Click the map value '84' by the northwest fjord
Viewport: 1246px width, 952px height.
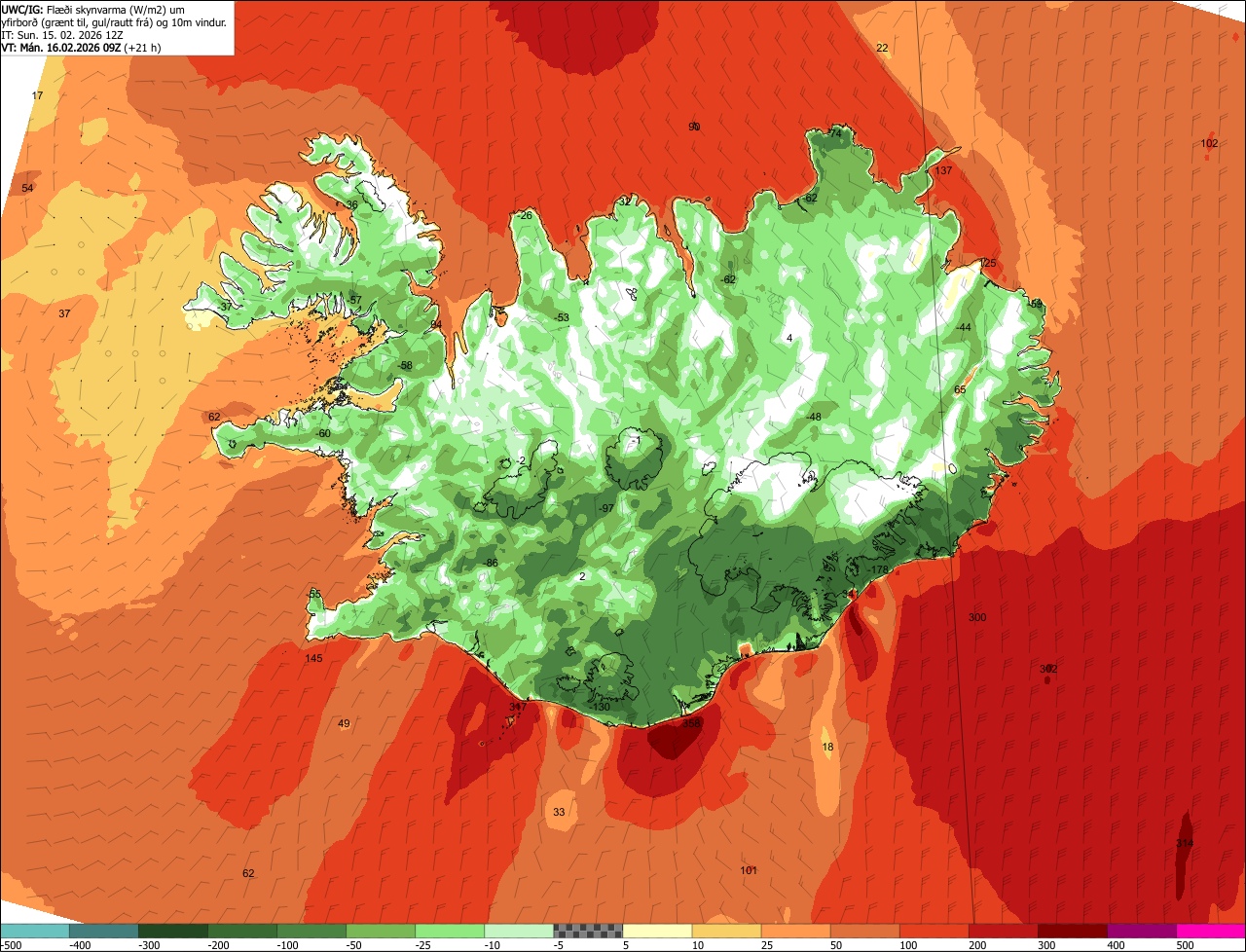[x=436, y=324]
